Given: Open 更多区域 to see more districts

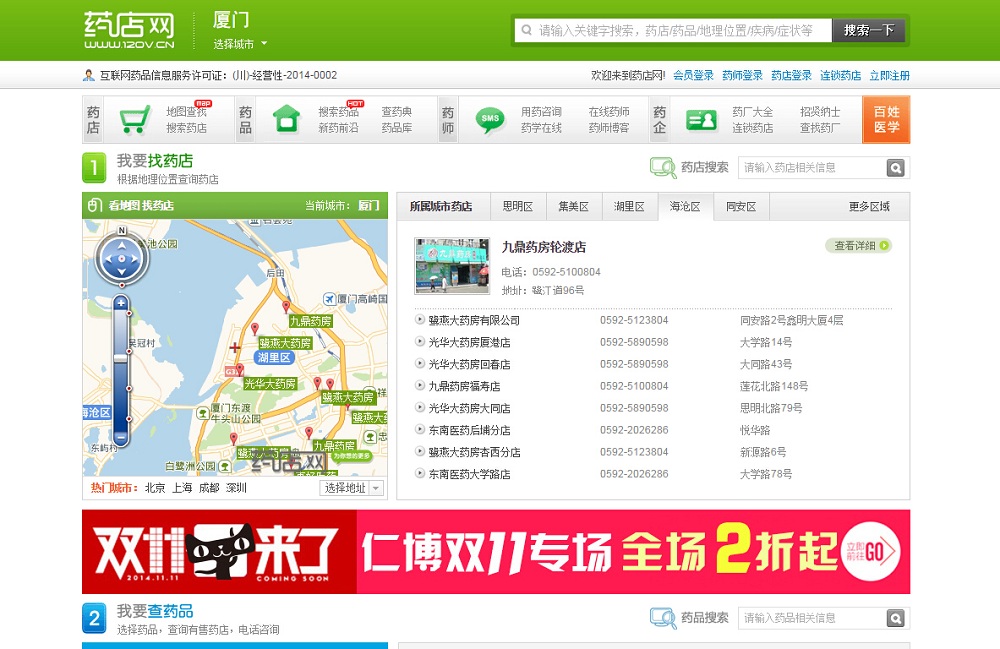Looking at the screenshot, I should tap(869, 207).
